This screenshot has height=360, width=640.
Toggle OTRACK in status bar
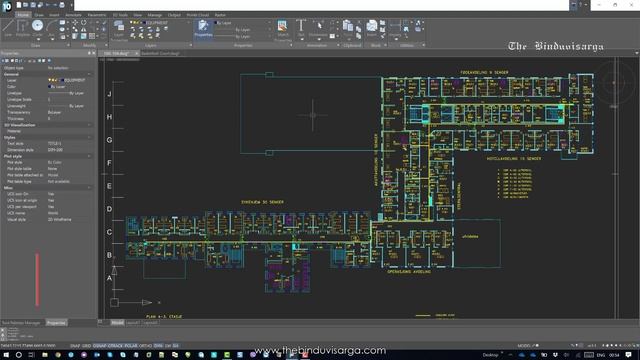tap(116, 346)
